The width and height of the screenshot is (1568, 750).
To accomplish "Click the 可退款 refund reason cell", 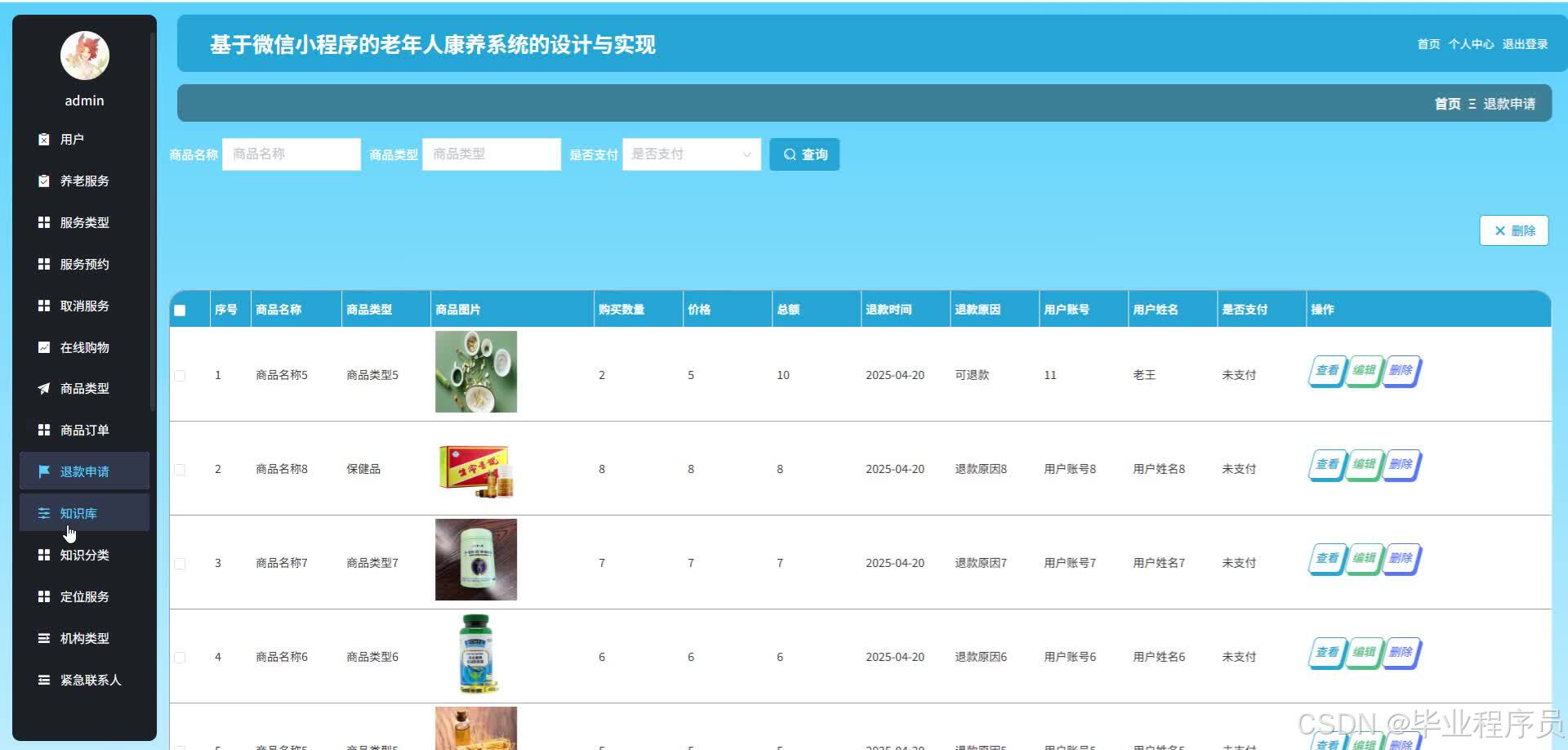I will coord(972,375).
